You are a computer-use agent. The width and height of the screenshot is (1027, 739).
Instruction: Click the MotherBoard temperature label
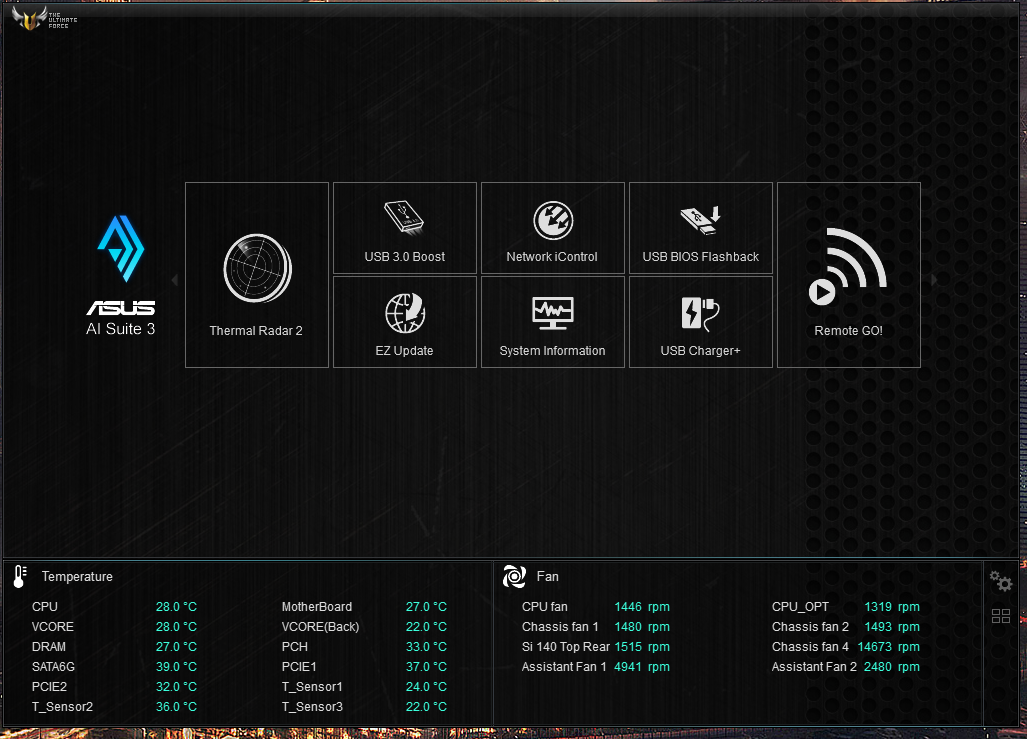317,607
